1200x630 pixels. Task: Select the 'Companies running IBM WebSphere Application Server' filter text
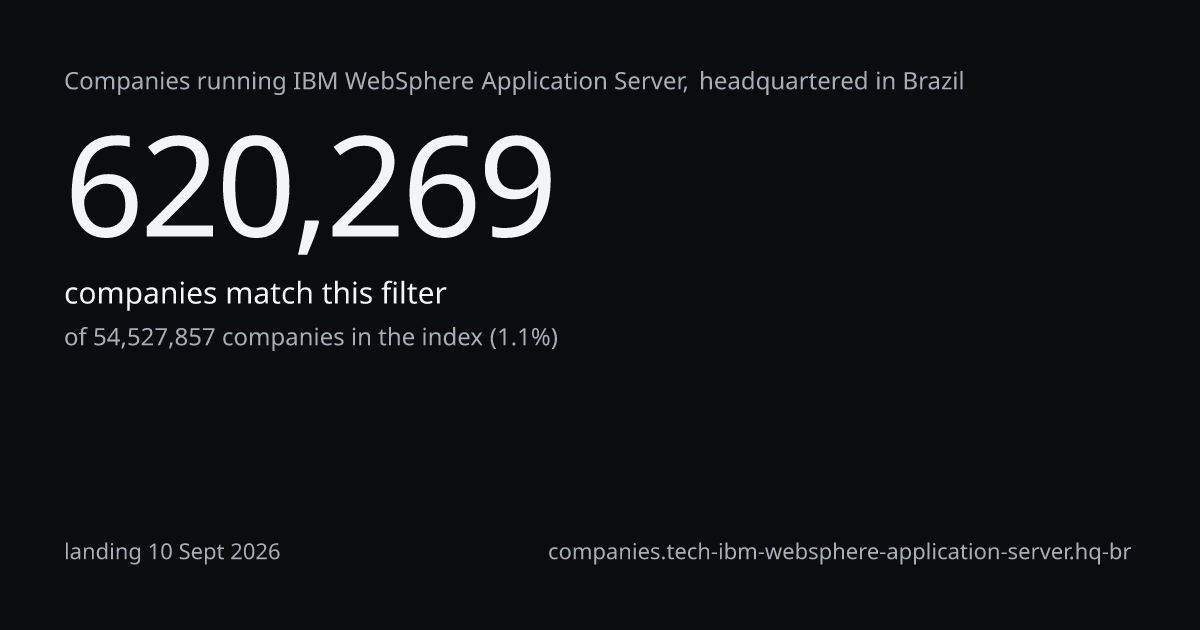(376, 82)
